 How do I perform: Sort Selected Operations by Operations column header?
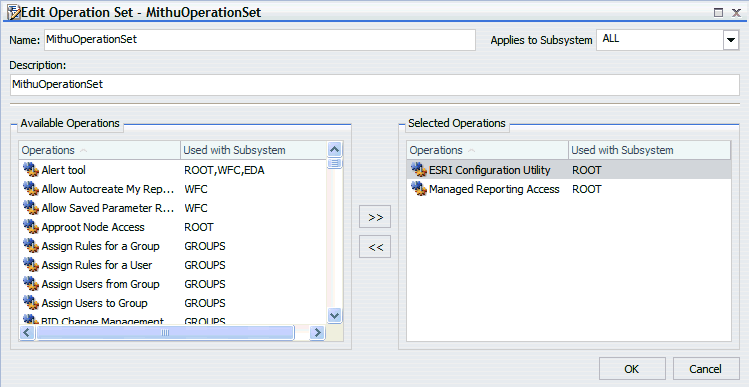pyautogui.click(x=488, y=150)
